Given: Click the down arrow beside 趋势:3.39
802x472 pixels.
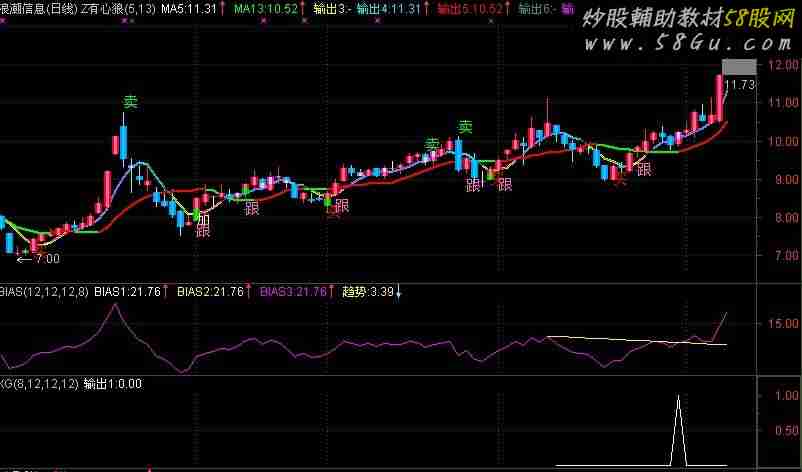Looking at the screenshot, I should click(399, 292).
